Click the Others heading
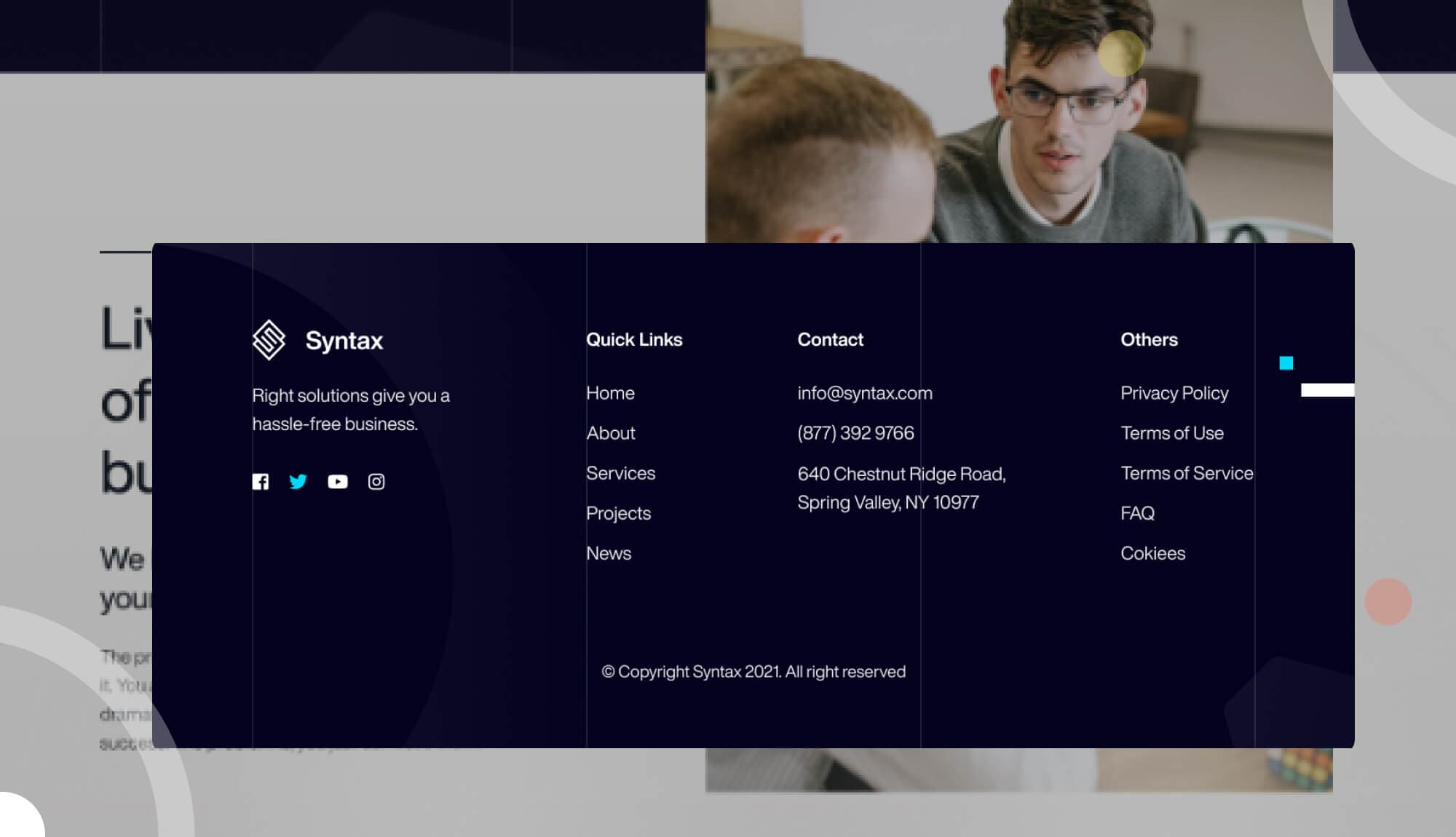Viewport: 1456px width, 837px height. [x=1149, y=340]
